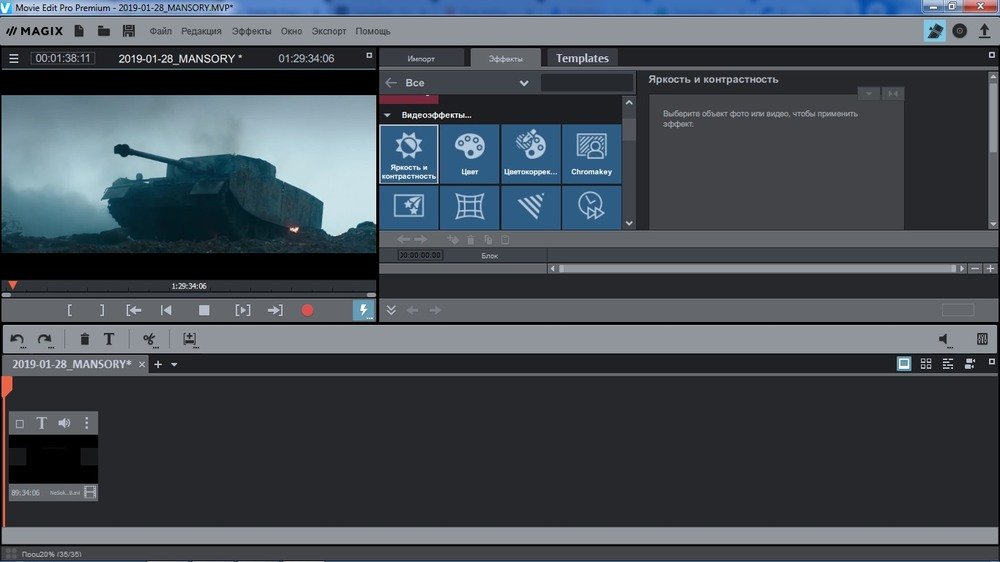Open the audio mixer icon

pyautogui.click(x=982, y=339)
